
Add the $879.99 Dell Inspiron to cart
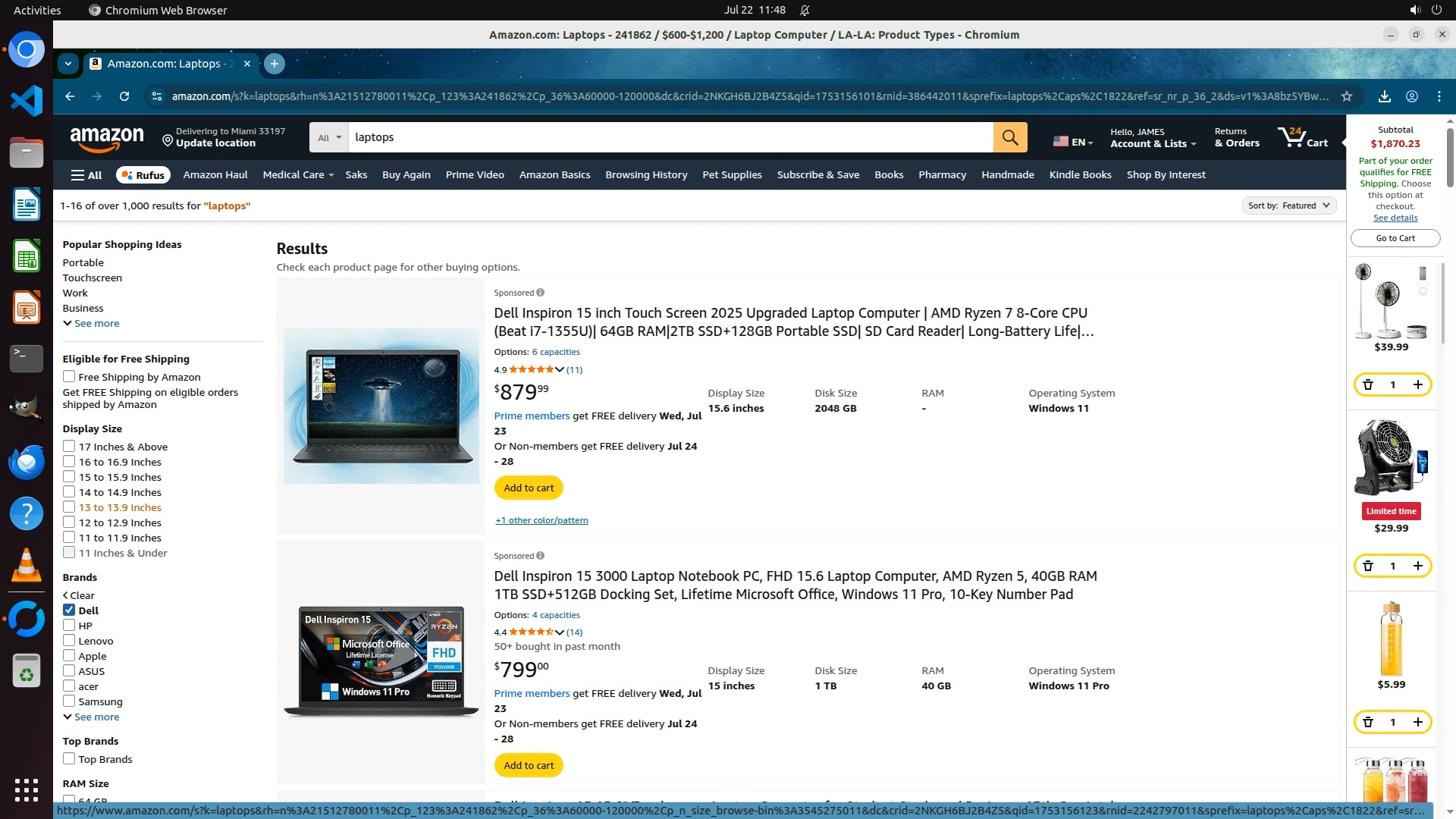(x=529, y=488)
